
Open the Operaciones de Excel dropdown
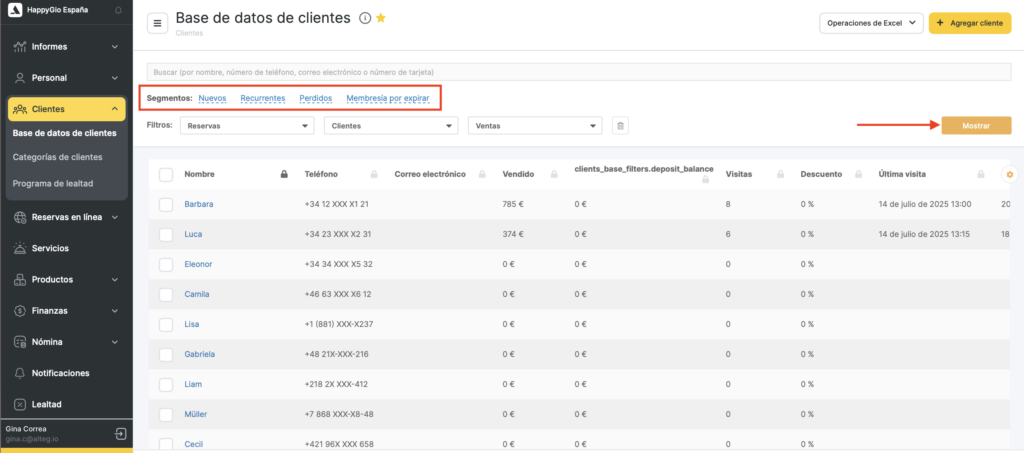(x=869, y=24)
